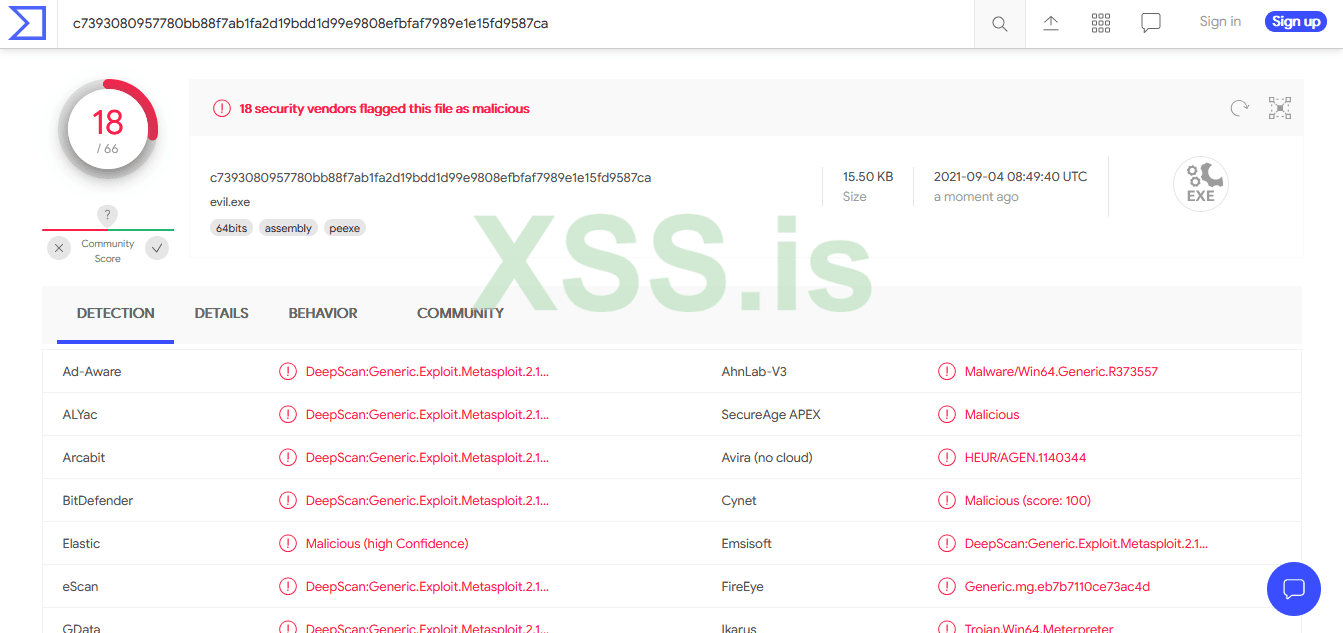Click the SecureAge APEX vendor name
The height and width of the screenshot is (633, 1343).
[771, 415]
